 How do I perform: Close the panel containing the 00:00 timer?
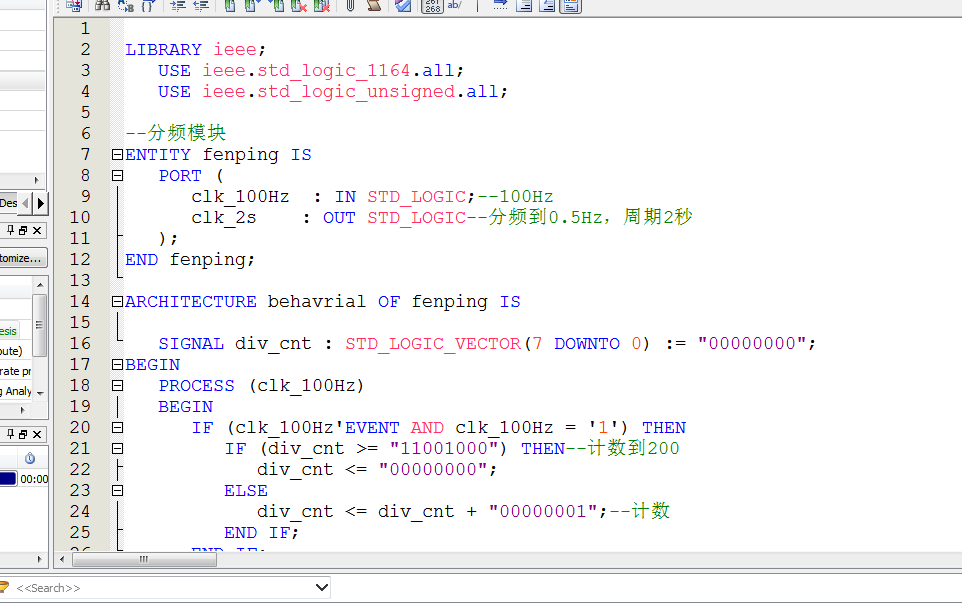(37, 434)
